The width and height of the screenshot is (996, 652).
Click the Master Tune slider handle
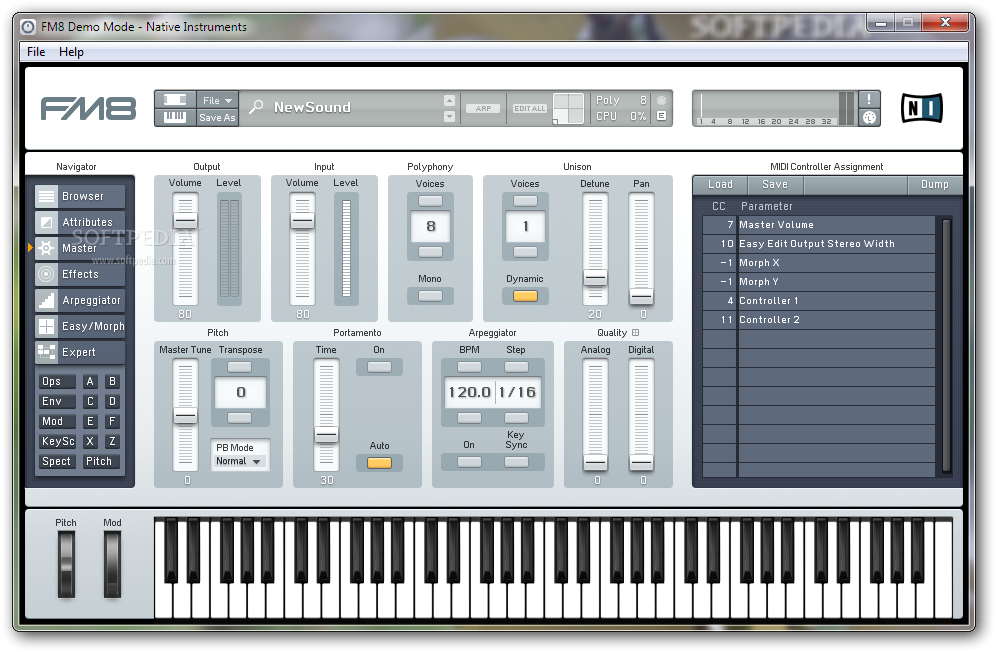(185, 416)
